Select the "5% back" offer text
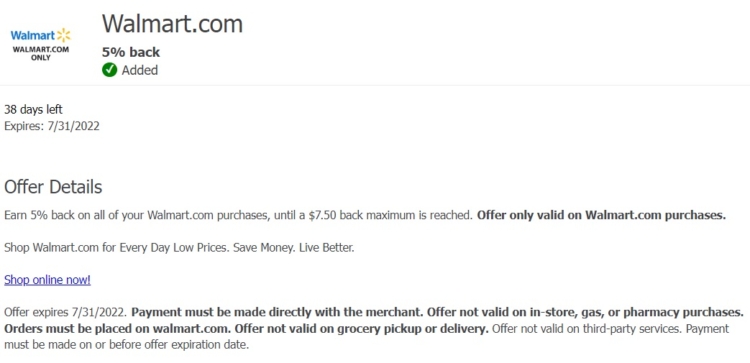This screenshot has height=363, width=750. (131, 52)
